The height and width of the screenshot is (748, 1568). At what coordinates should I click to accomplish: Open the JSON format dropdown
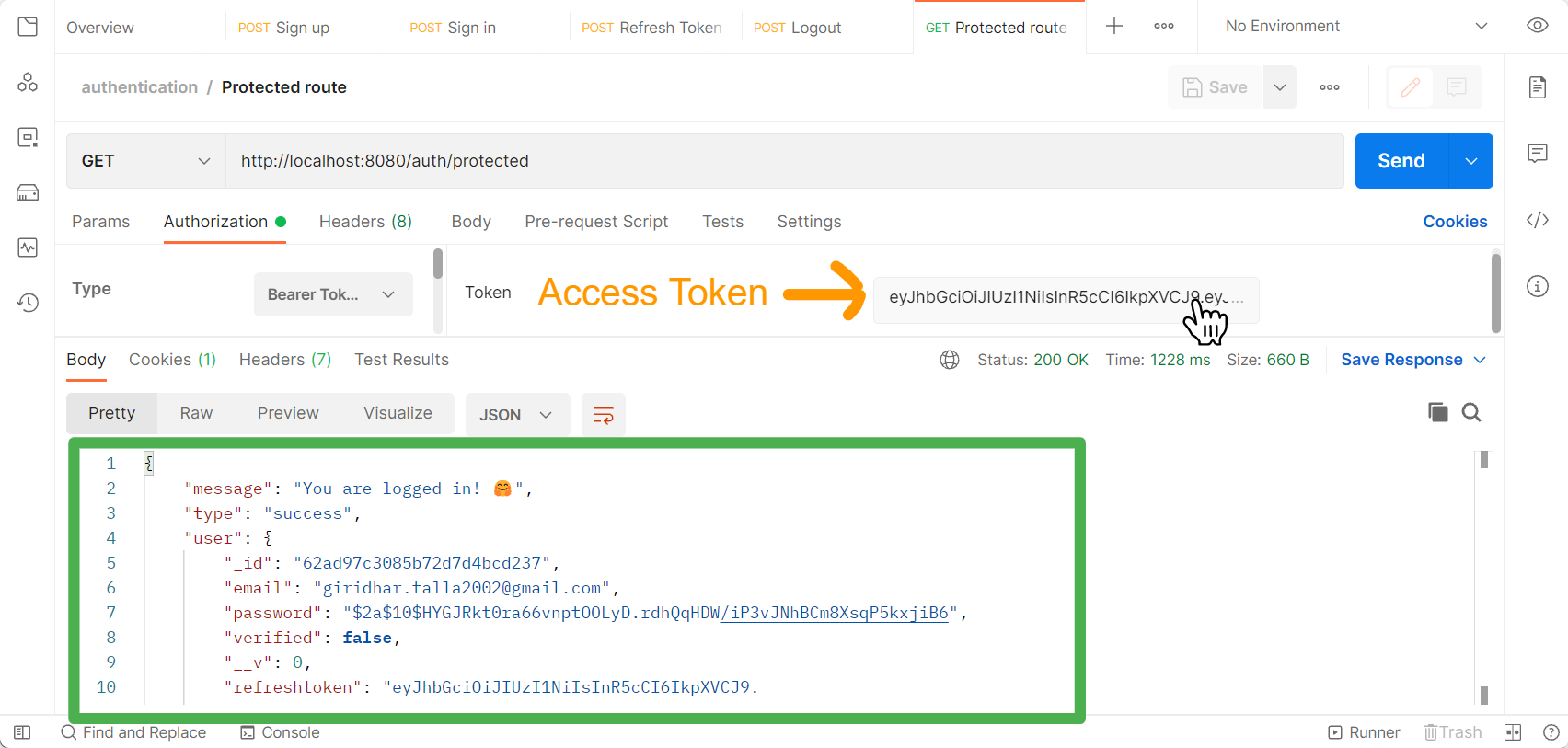click(x=517, y=414)
